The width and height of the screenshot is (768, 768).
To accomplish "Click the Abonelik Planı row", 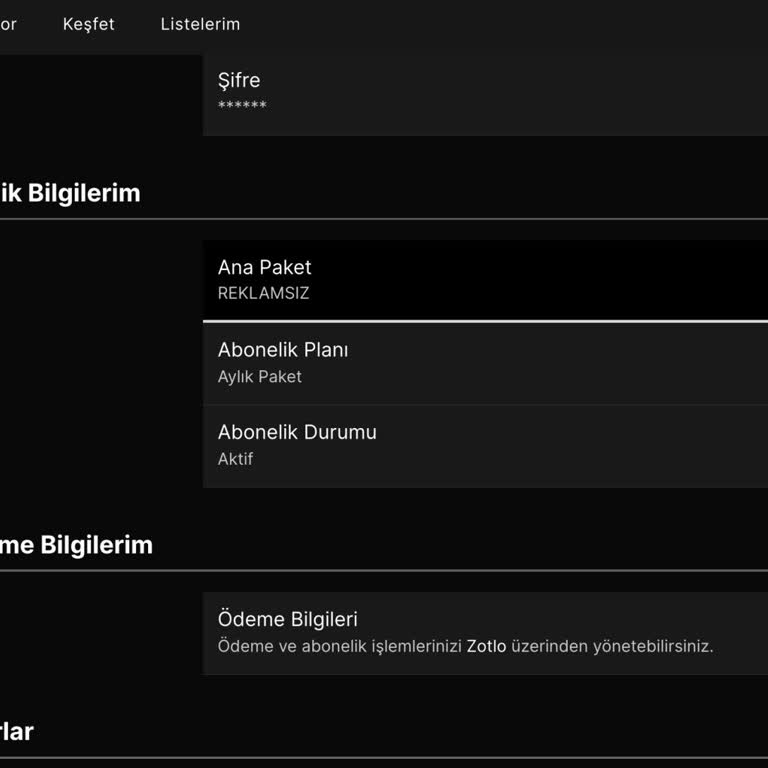I will point(485,363).
